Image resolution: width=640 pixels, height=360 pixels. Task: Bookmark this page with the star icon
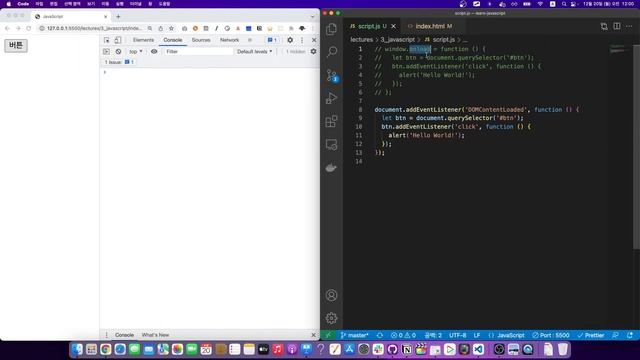pyautogui.click(x=171, y=28)
